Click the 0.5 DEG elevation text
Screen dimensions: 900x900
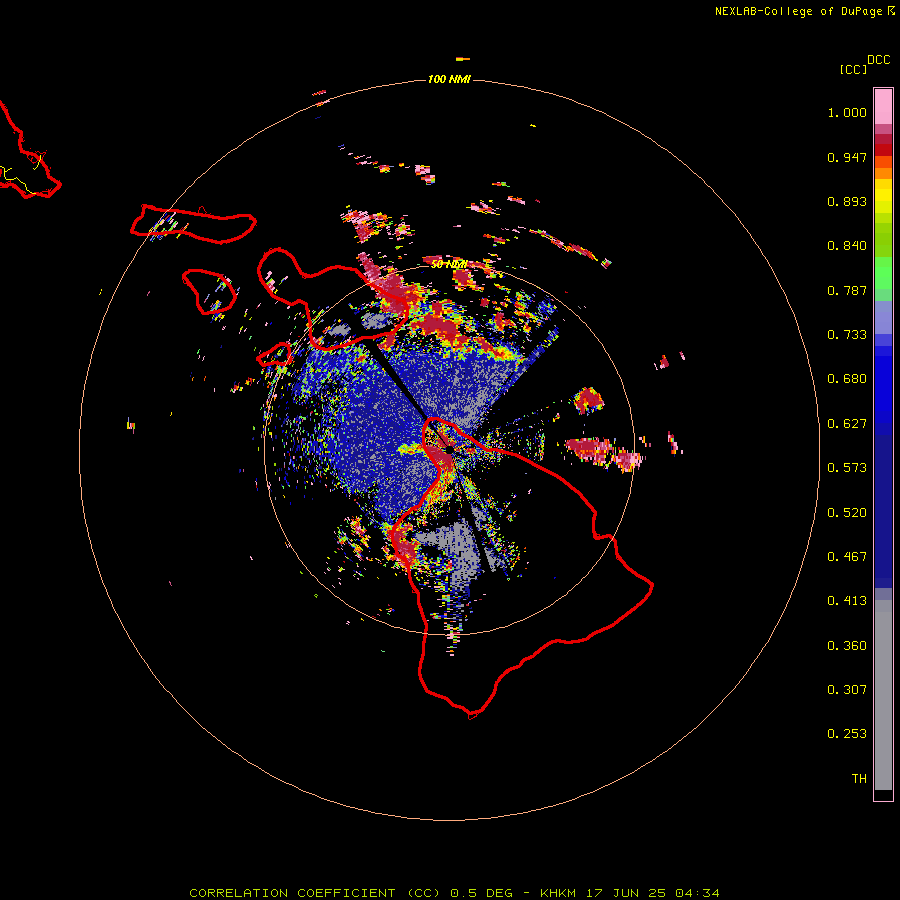482,893
